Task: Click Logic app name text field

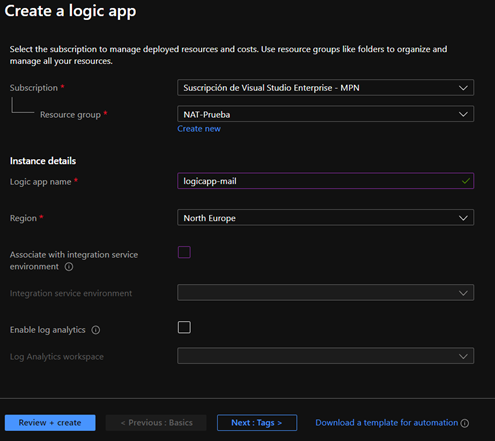Action: click(x=325, y=181)
